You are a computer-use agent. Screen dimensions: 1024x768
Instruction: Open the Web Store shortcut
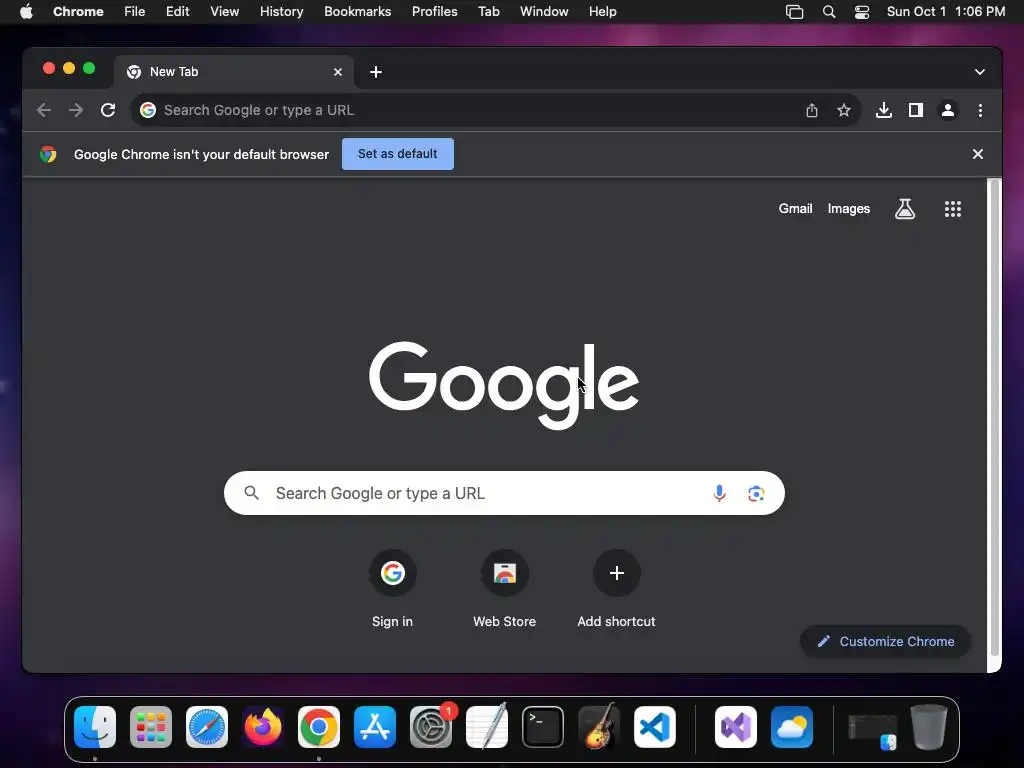[x=504, y=589]
